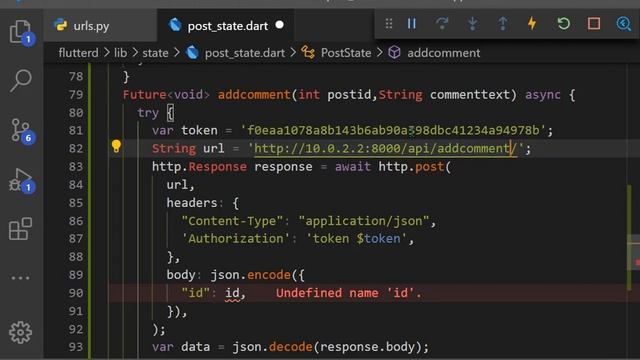This screenshot has width=640, height=360.
Task: Click json.encode on line 89
Action: click(x=250, y=275)
